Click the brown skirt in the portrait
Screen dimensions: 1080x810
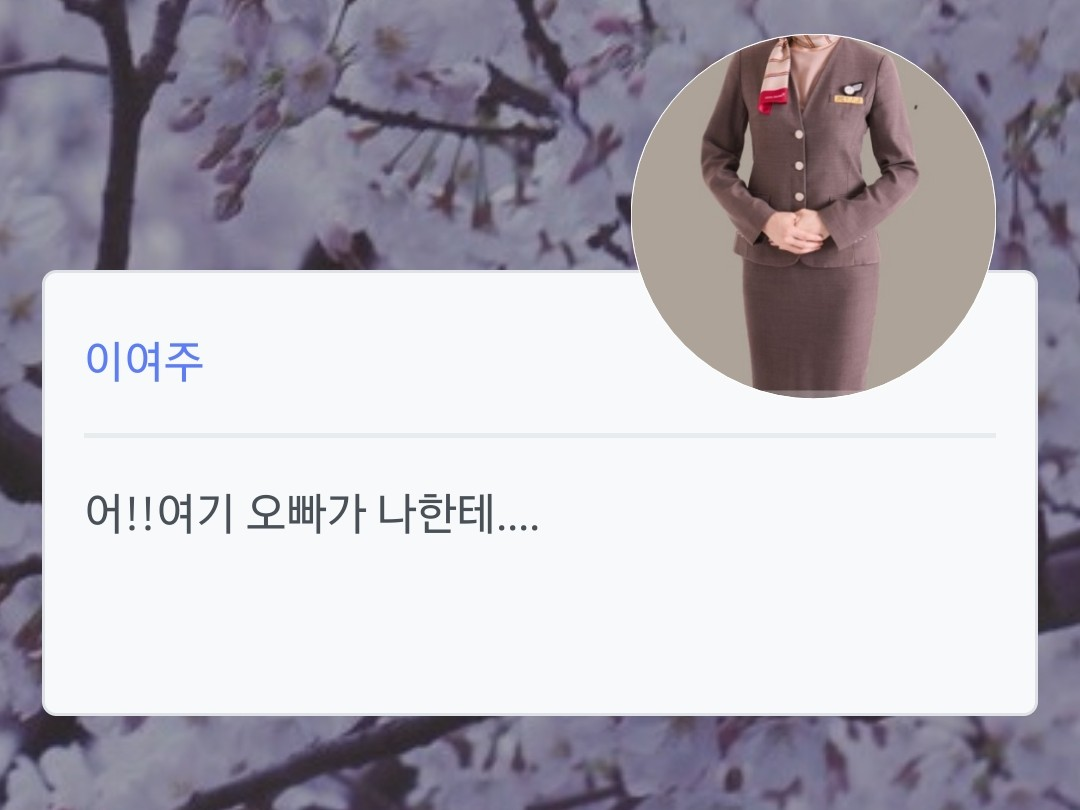811,324
